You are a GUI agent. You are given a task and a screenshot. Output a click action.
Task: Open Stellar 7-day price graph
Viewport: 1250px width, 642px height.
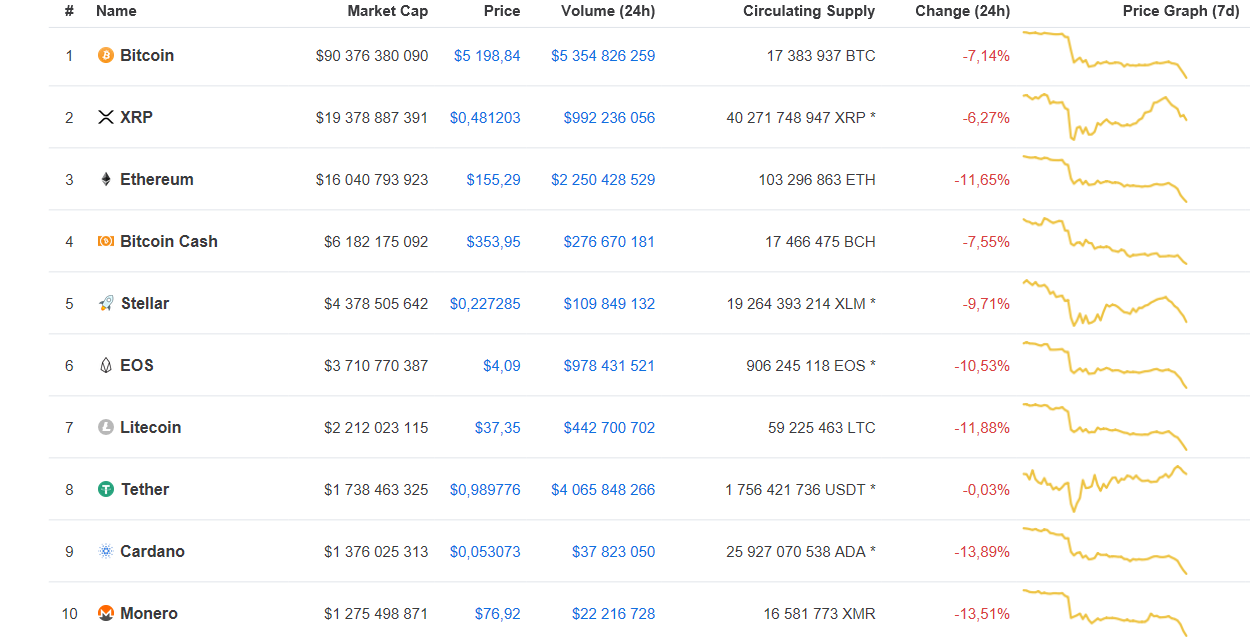(x=1104, y=303)
